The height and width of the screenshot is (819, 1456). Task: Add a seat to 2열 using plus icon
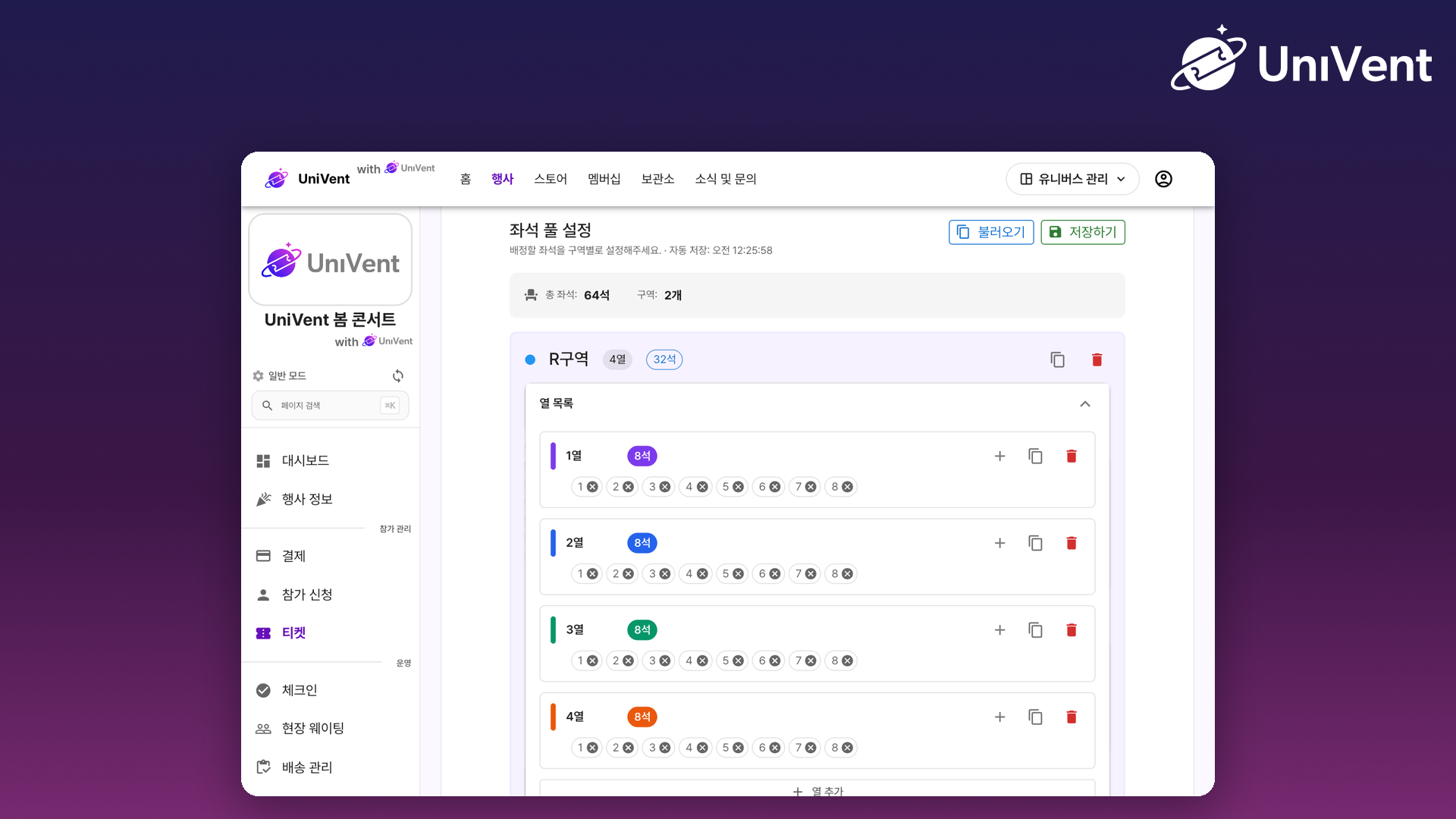point(999,543)
